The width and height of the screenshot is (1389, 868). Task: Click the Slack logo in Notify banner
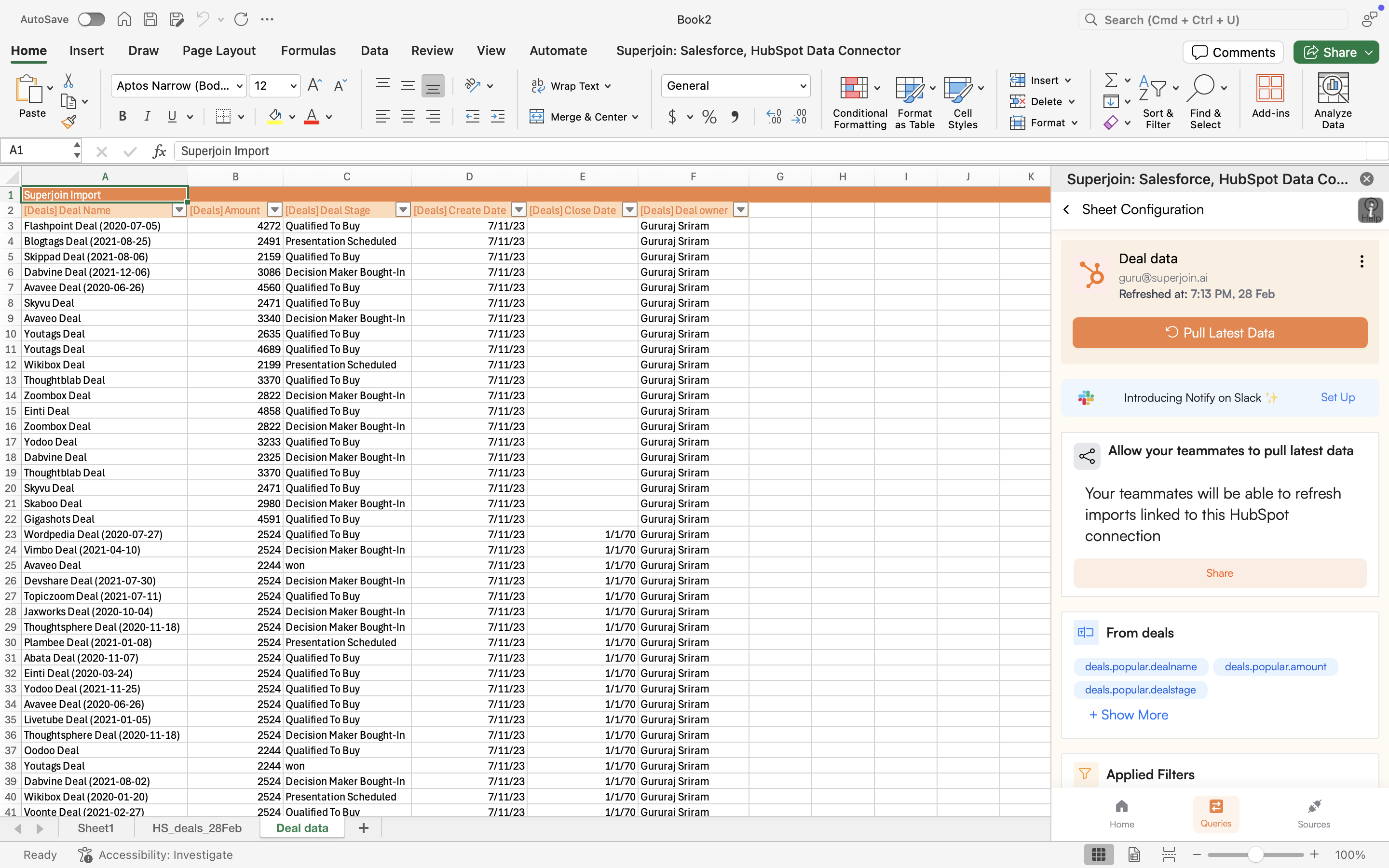[x=1086, y=397]
